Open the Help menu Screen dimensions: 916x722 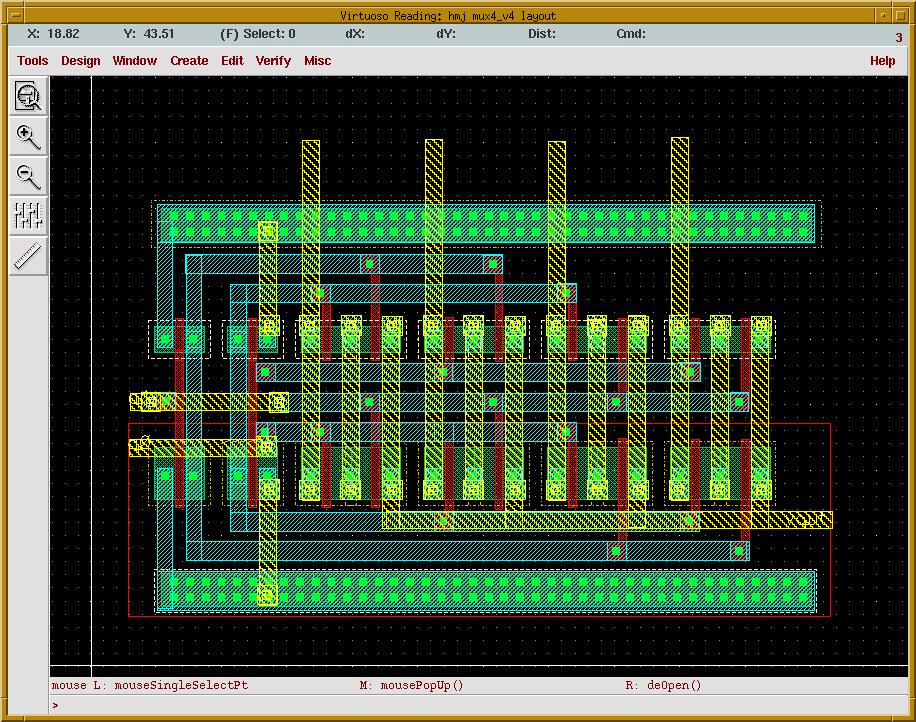pyautogui.click(x=882, y=61)
